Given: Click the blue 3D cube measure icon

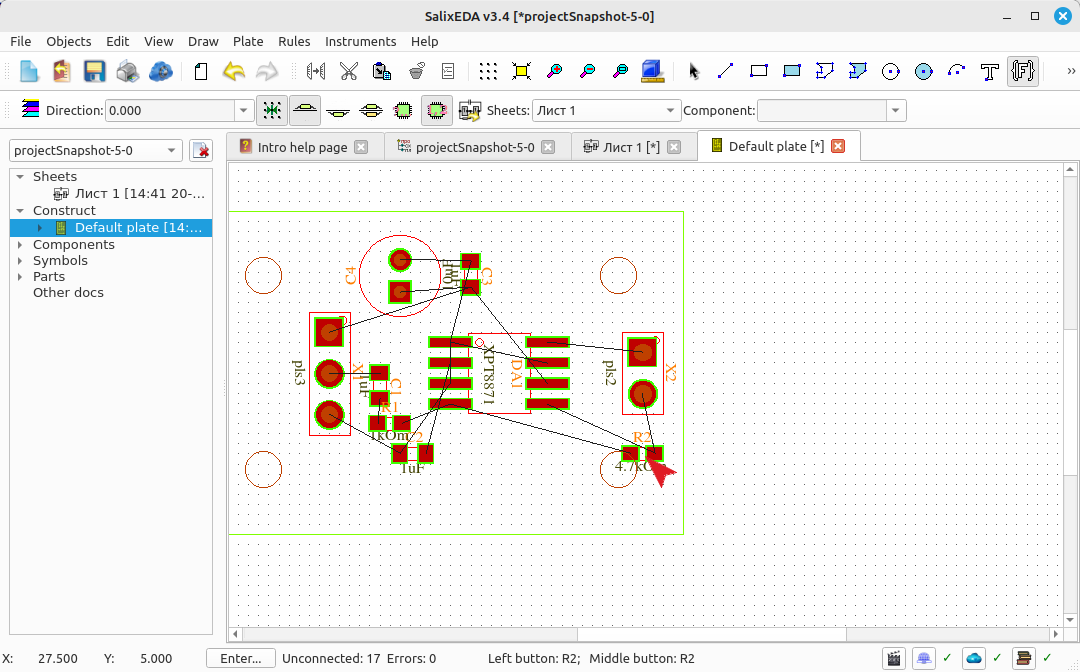Looking at the screenshot, I should coord(652,71).
